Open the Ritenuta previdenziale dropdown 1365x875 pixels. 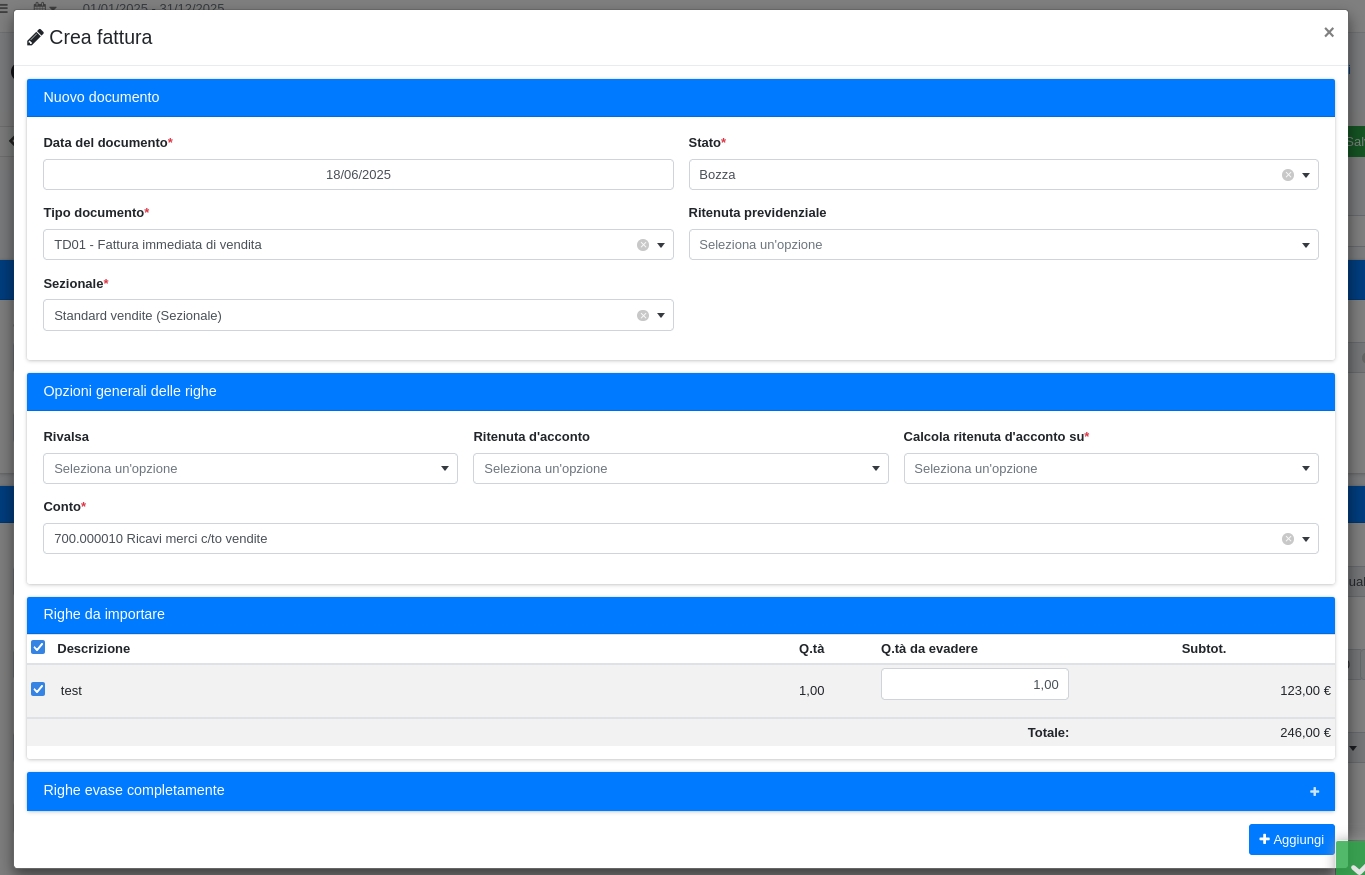point(1003,245)
